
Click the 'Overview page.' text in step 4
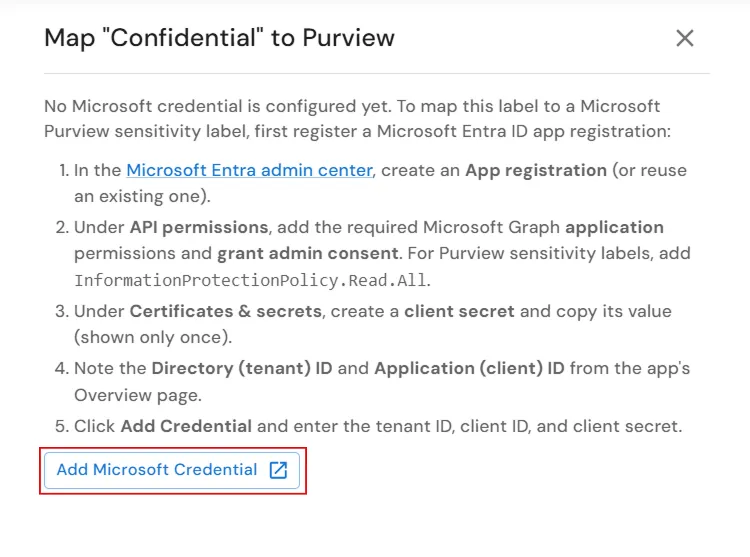[x=138, y=395]
